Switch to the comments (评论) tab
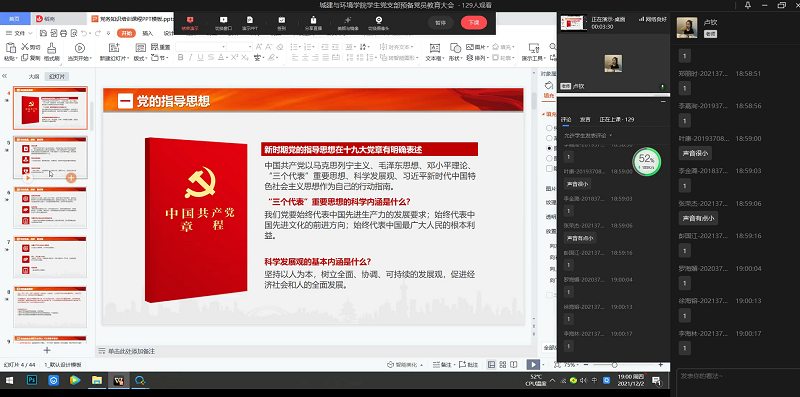 566,119
